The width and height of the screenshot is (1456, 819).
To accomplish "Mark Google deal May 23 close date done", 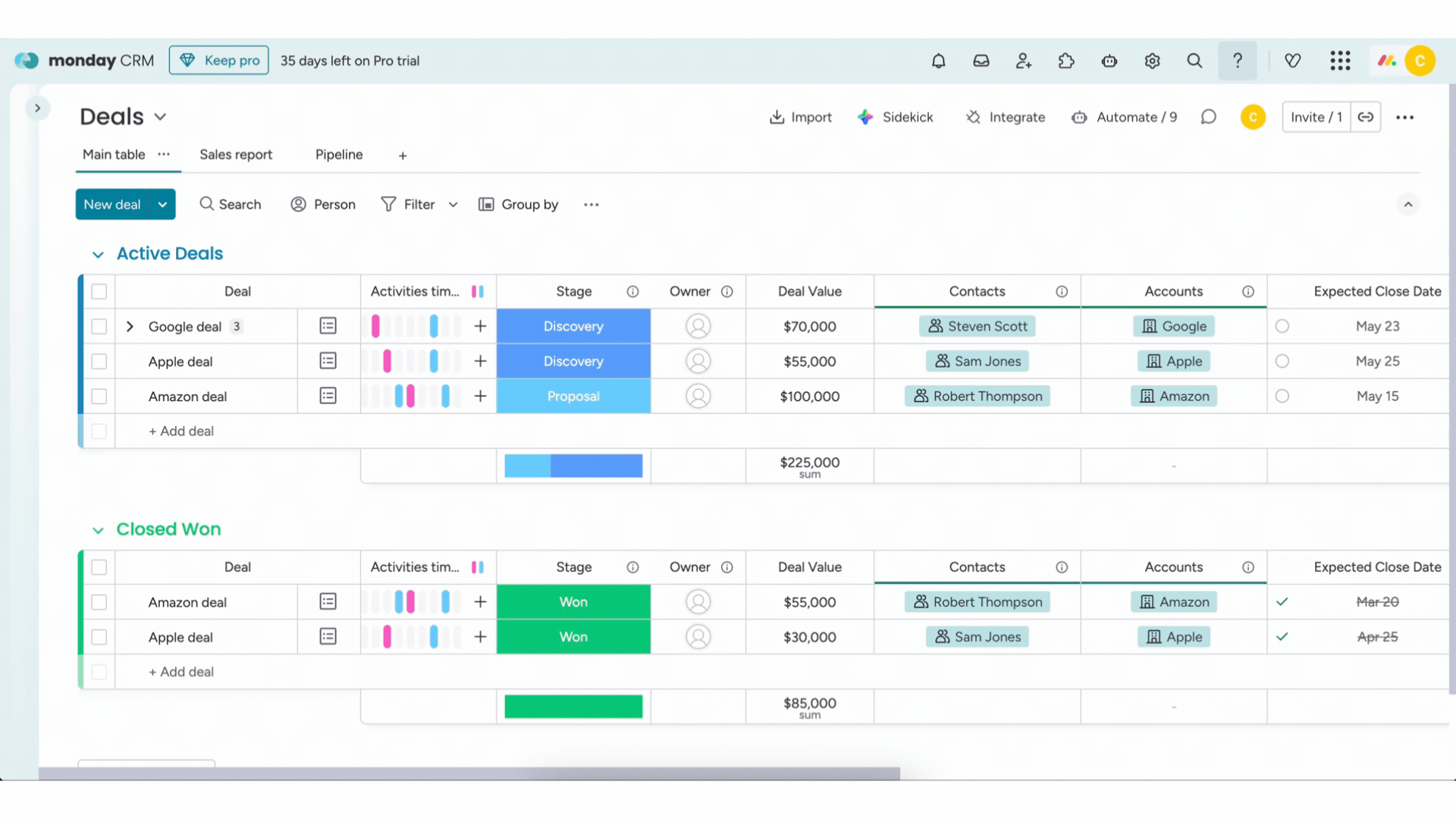I will coord(1282,326).
